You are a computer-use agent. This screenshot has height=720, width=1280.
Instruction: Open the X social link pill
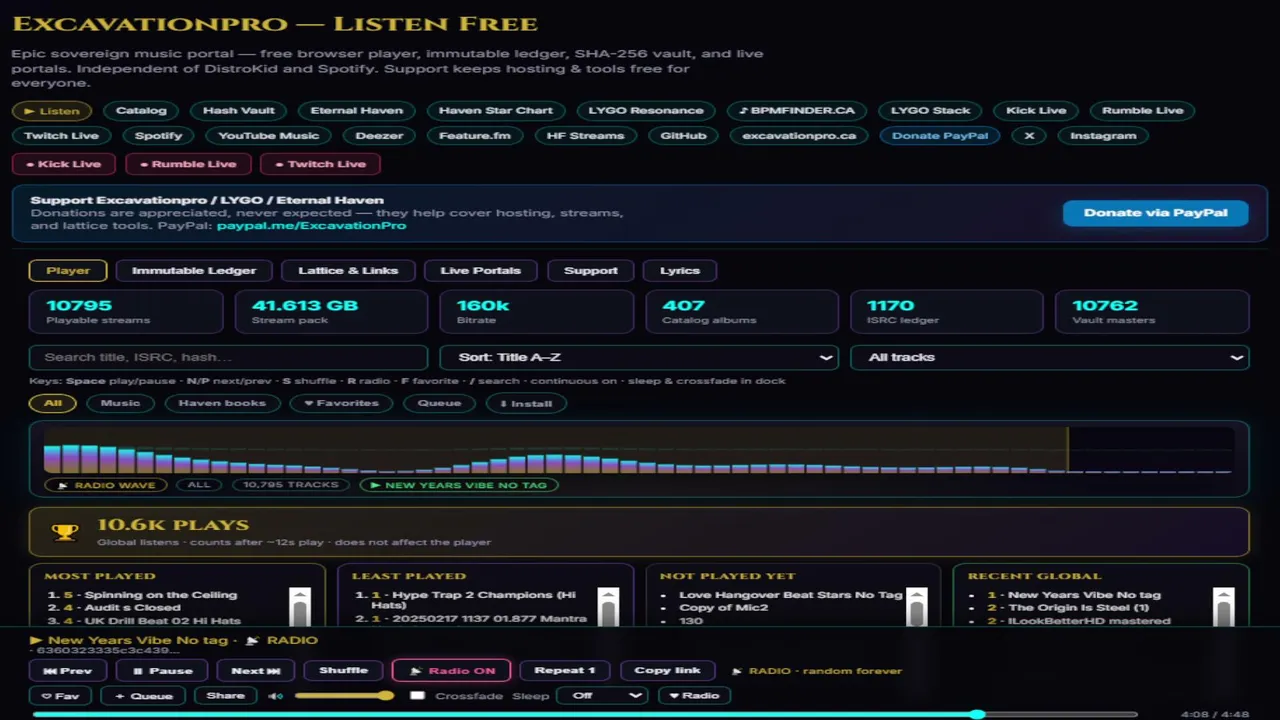point(1029,136)
